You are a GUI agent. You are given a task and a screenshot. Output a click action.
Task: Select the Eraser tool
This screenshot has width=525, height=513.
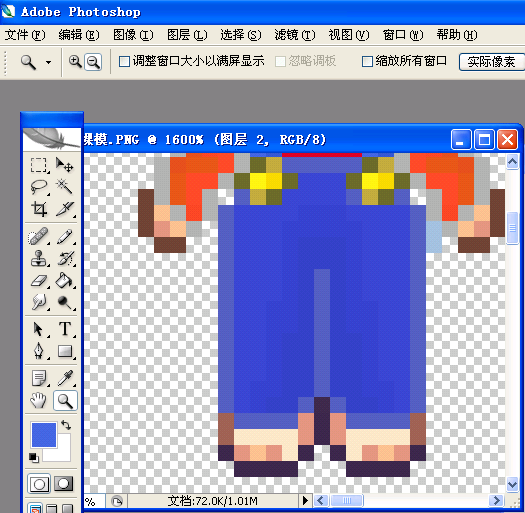pos(39,281)
